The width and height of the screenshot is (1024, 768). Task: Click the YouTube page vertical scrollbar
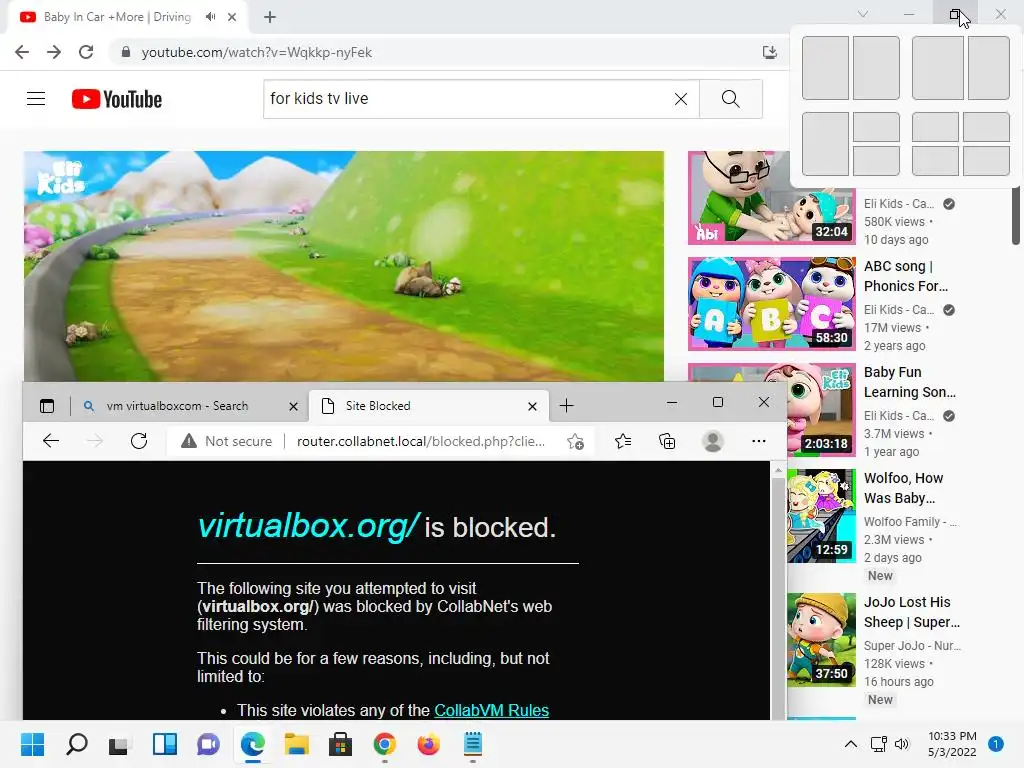click(x=1015, y=216)
